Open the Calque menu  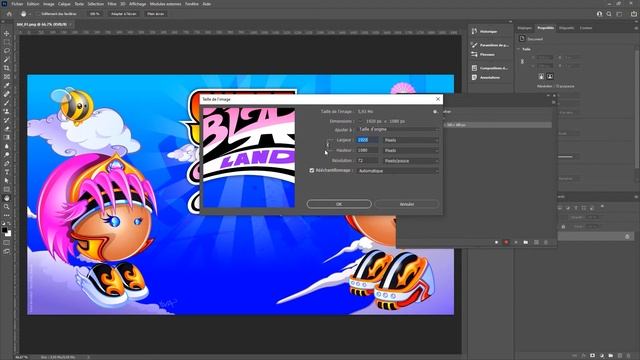pos(64,4)
